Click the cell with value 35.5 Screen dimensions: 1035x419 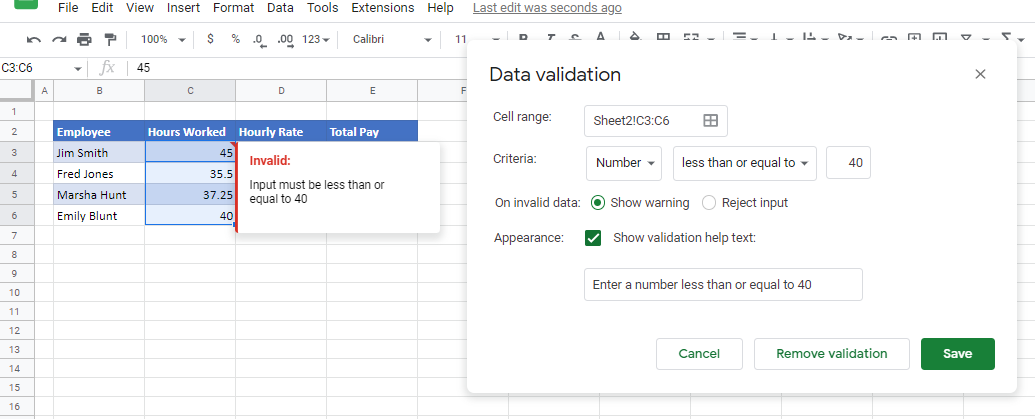point(190,174)
